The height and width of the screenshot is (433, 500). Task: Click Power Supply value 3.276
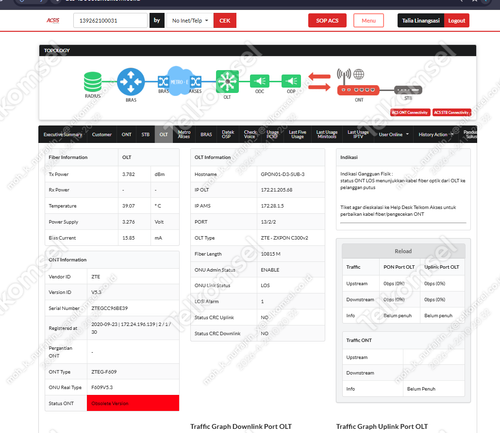[x=128, y=222]
